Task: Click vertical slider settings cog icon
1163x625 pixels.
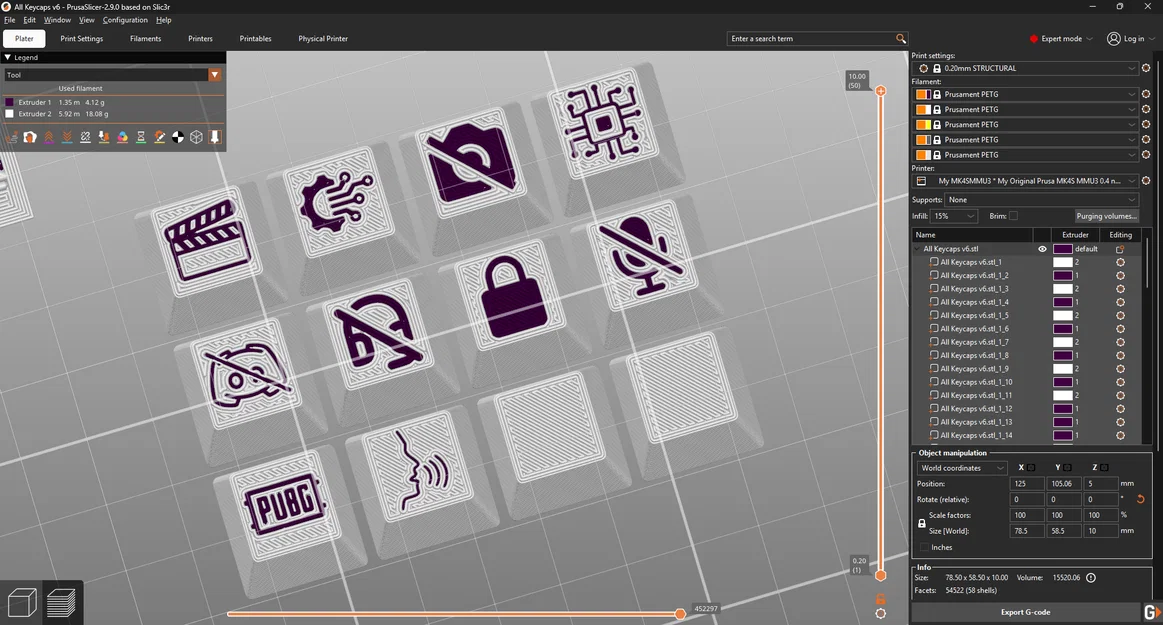Action: 880,614
